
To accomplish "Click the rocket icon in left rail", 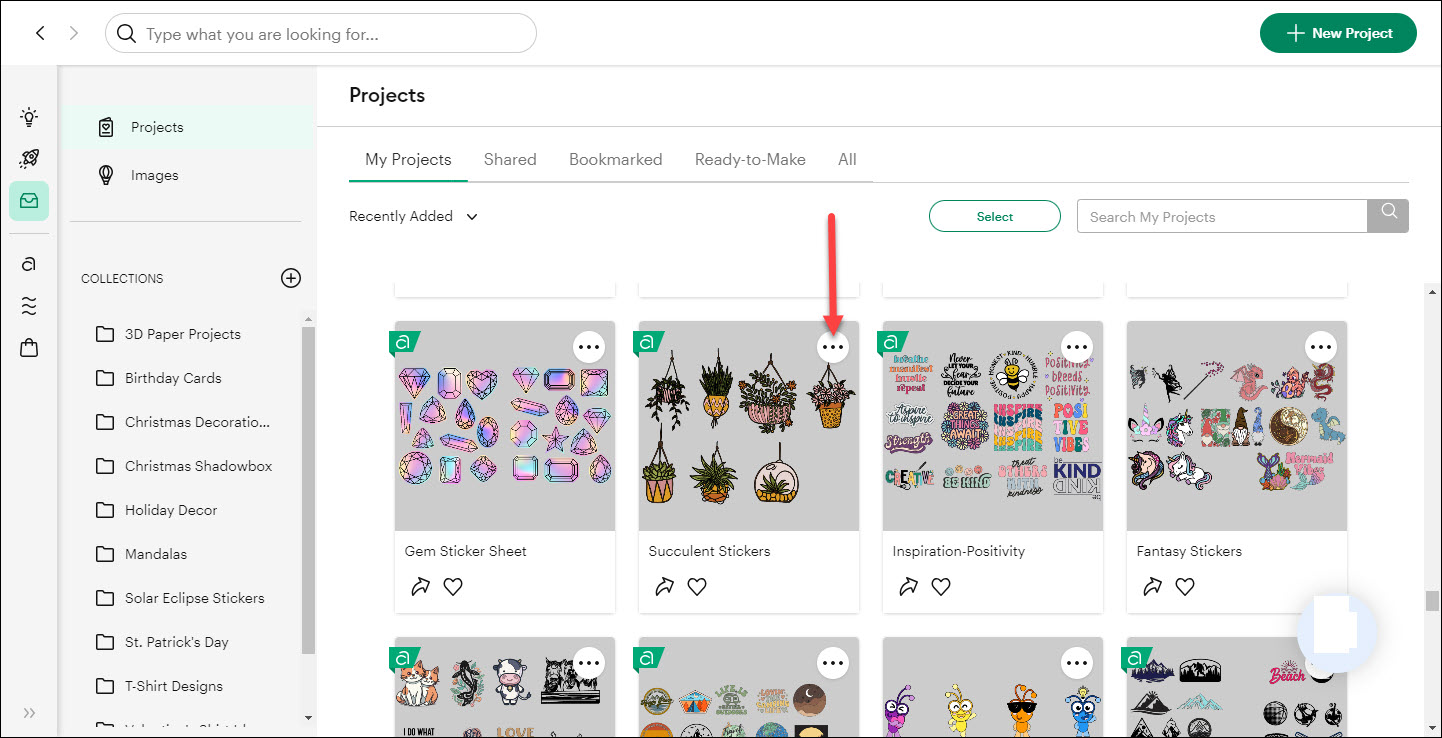I will pos(29,159).
